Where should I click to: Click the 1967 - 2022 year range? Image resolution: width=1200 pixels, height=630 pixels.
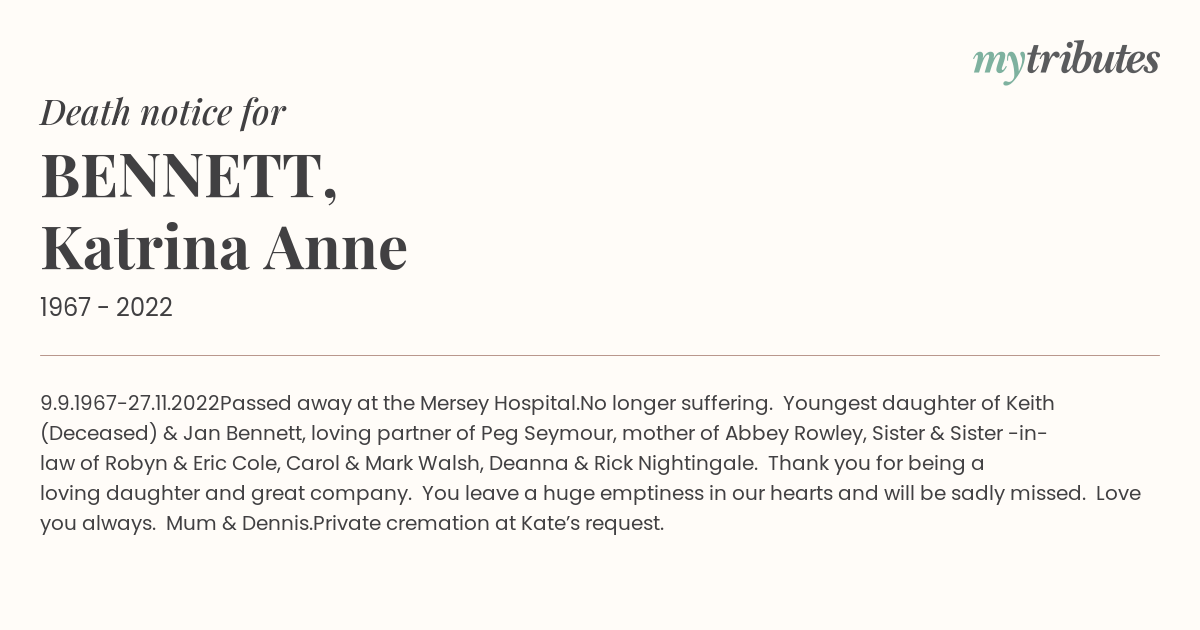click(x=106, y=308)
